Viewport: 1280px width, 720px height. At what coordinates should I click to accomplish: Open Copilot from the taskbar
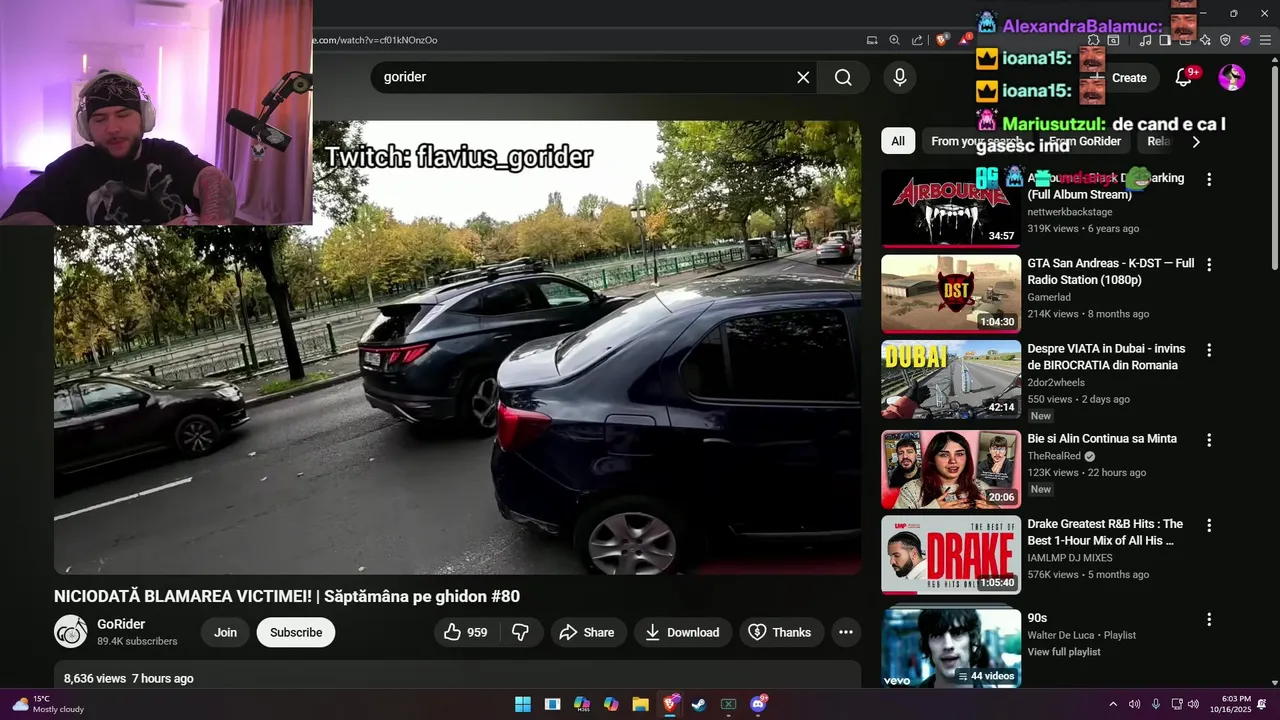click(x=611, y=704)
